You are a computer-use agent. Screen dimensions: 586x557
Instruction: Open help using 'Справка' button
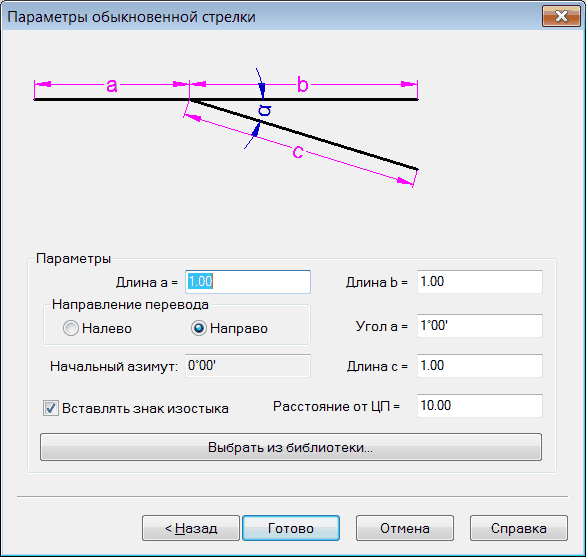coord(519,528)
